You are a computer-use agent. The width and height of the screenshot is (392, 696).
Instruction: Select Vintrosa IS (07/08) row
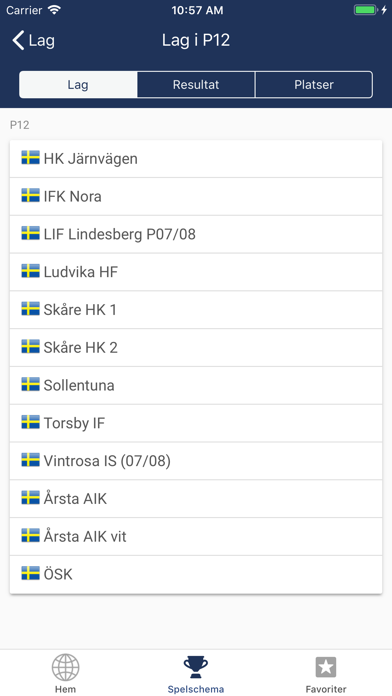196,460
